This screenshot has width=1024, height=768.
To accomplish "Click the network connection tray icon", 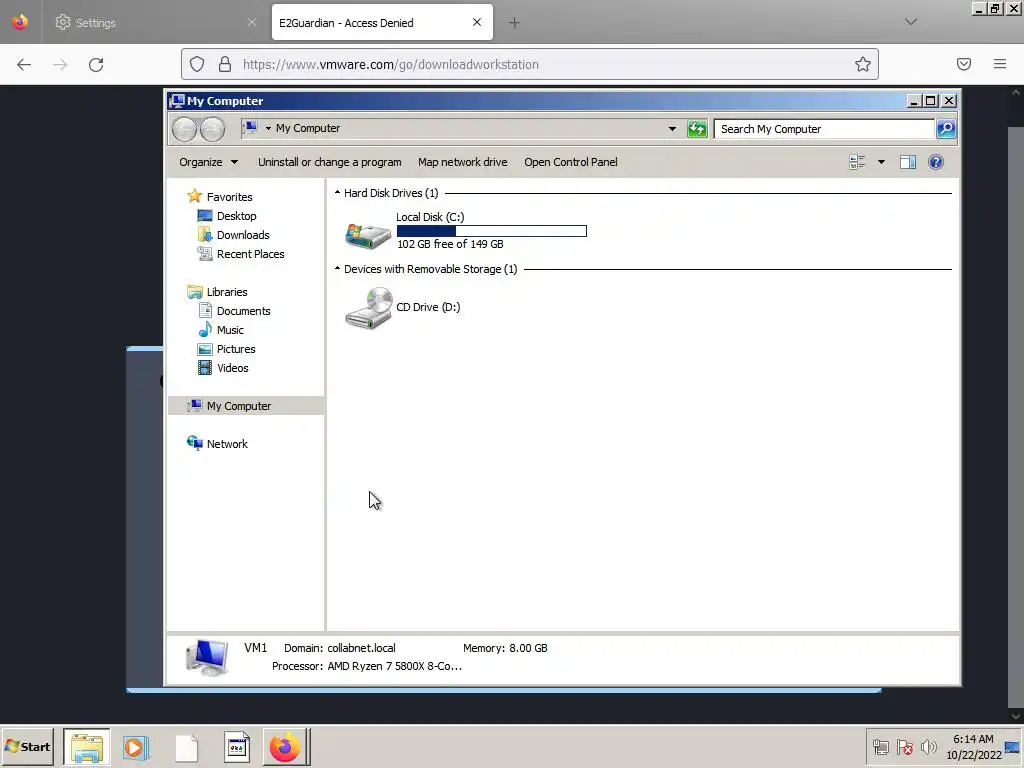I will tap(880, 746).
